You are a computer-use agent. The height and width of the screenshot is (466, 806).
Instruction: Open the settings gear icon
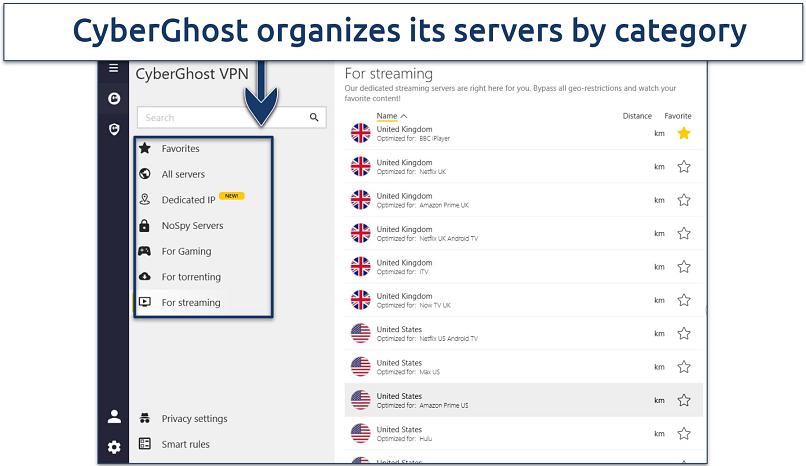[114, 447]
